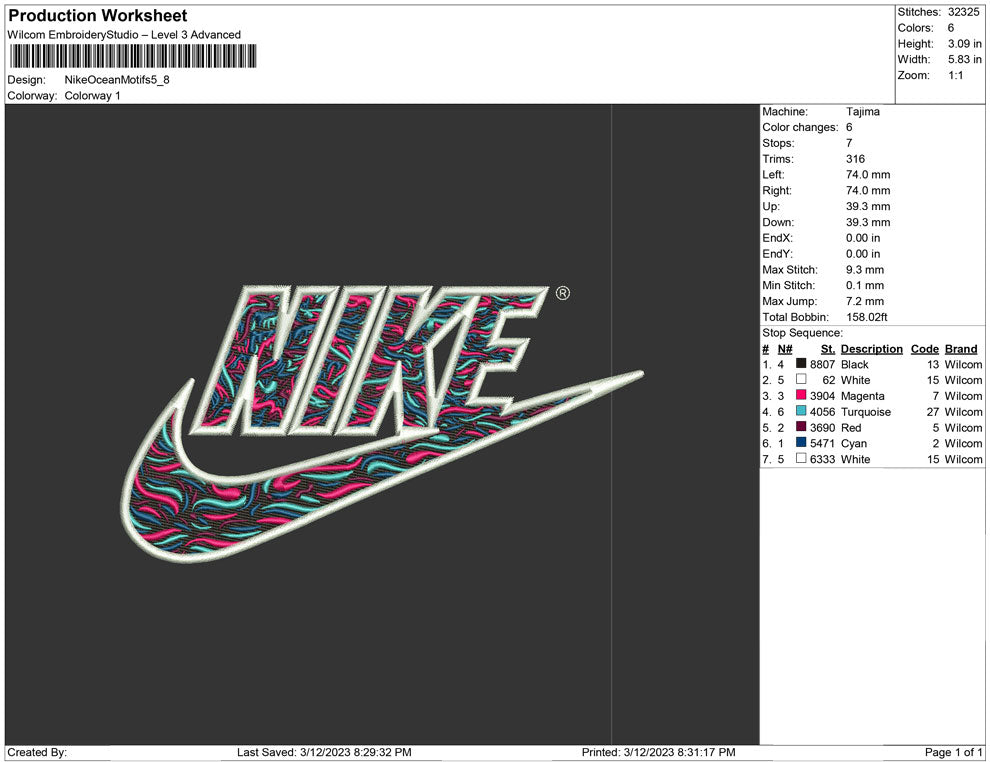Click the 'Page 1 of 1' footer text
990x762 pixels.
(953, 752)
